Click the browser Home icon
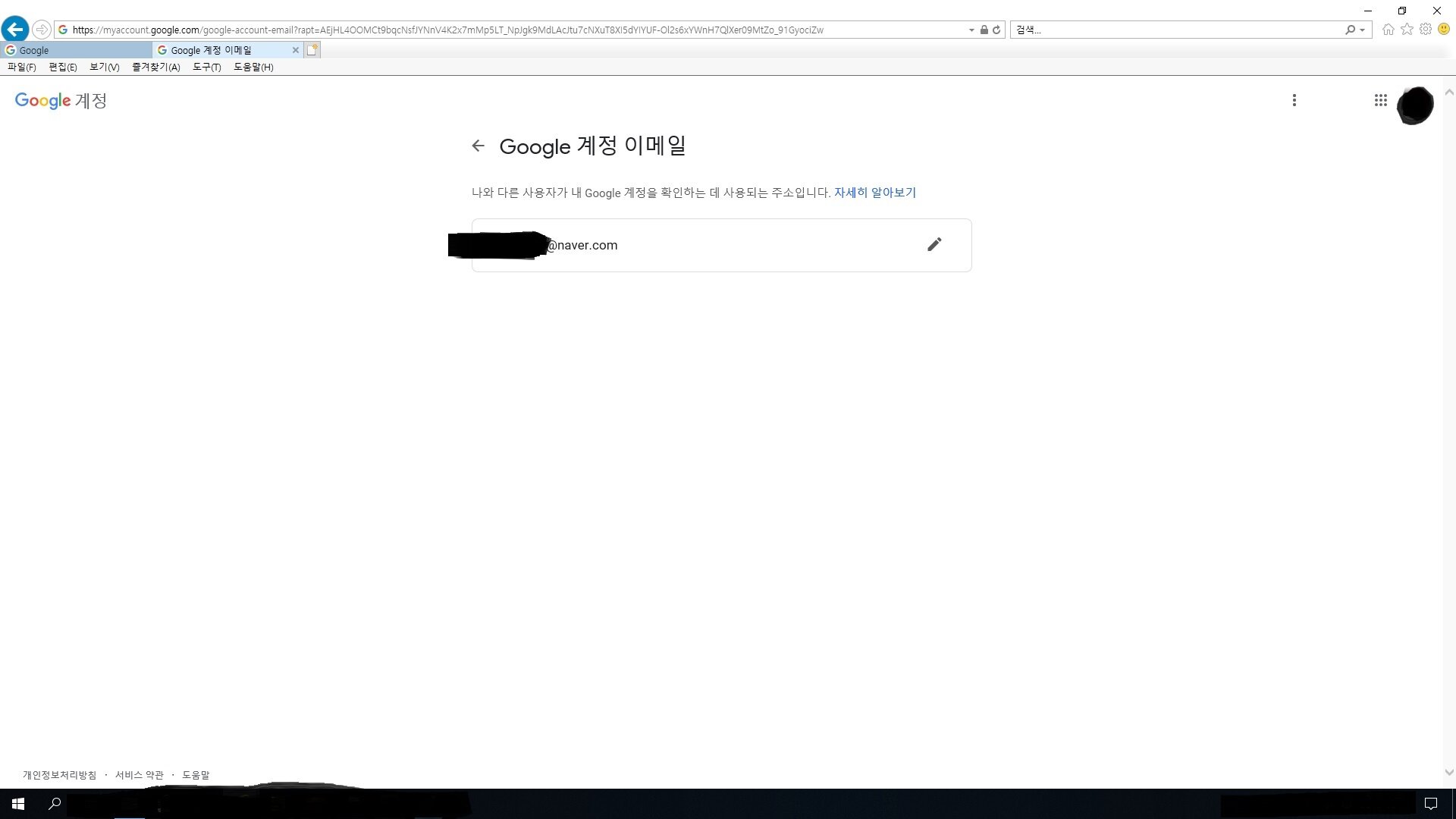Screen dimensions: 1456x819 (1389, 30)
